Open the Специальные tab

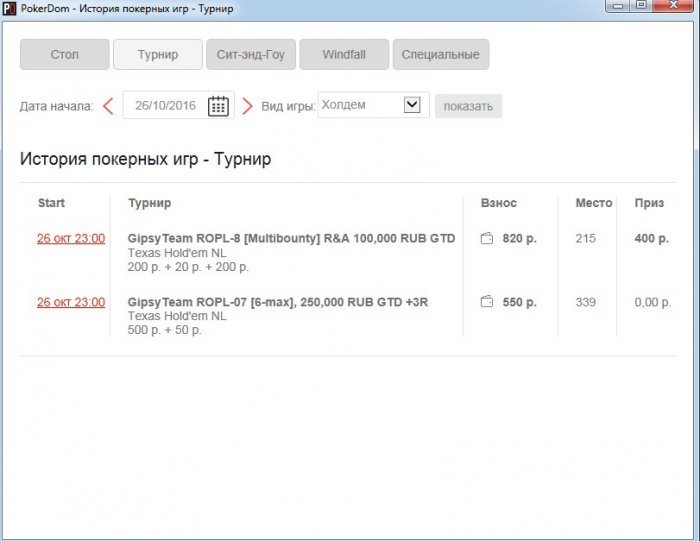click(441, 54)
